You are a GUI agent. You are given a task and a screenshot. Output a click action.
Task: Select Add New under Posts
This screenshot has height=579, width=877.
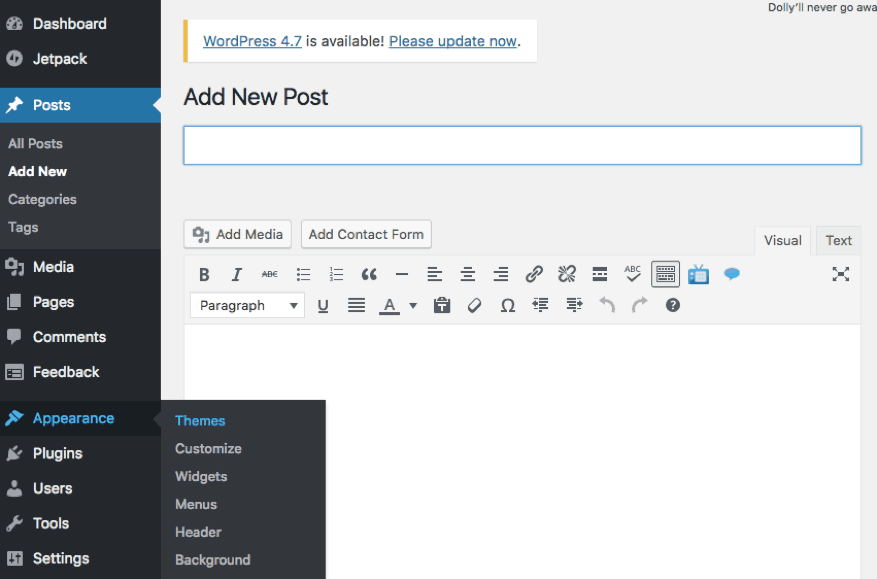[x=37, y=171]
